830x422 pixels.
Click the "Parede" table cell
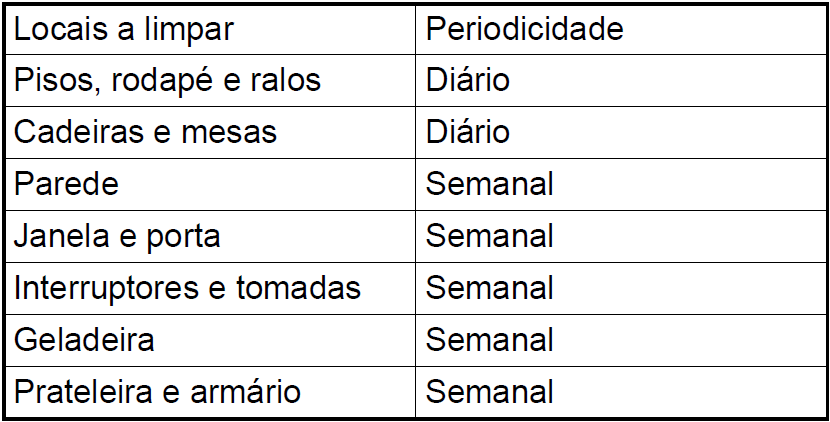coord(66,184)
